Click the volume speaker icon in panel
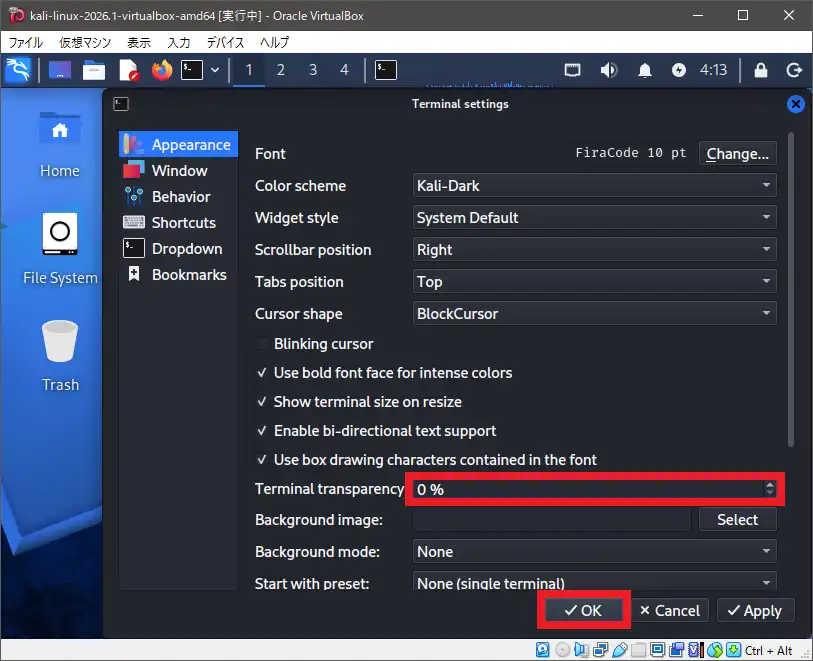This screenshot has width=813, height=661. click(608, 70)
